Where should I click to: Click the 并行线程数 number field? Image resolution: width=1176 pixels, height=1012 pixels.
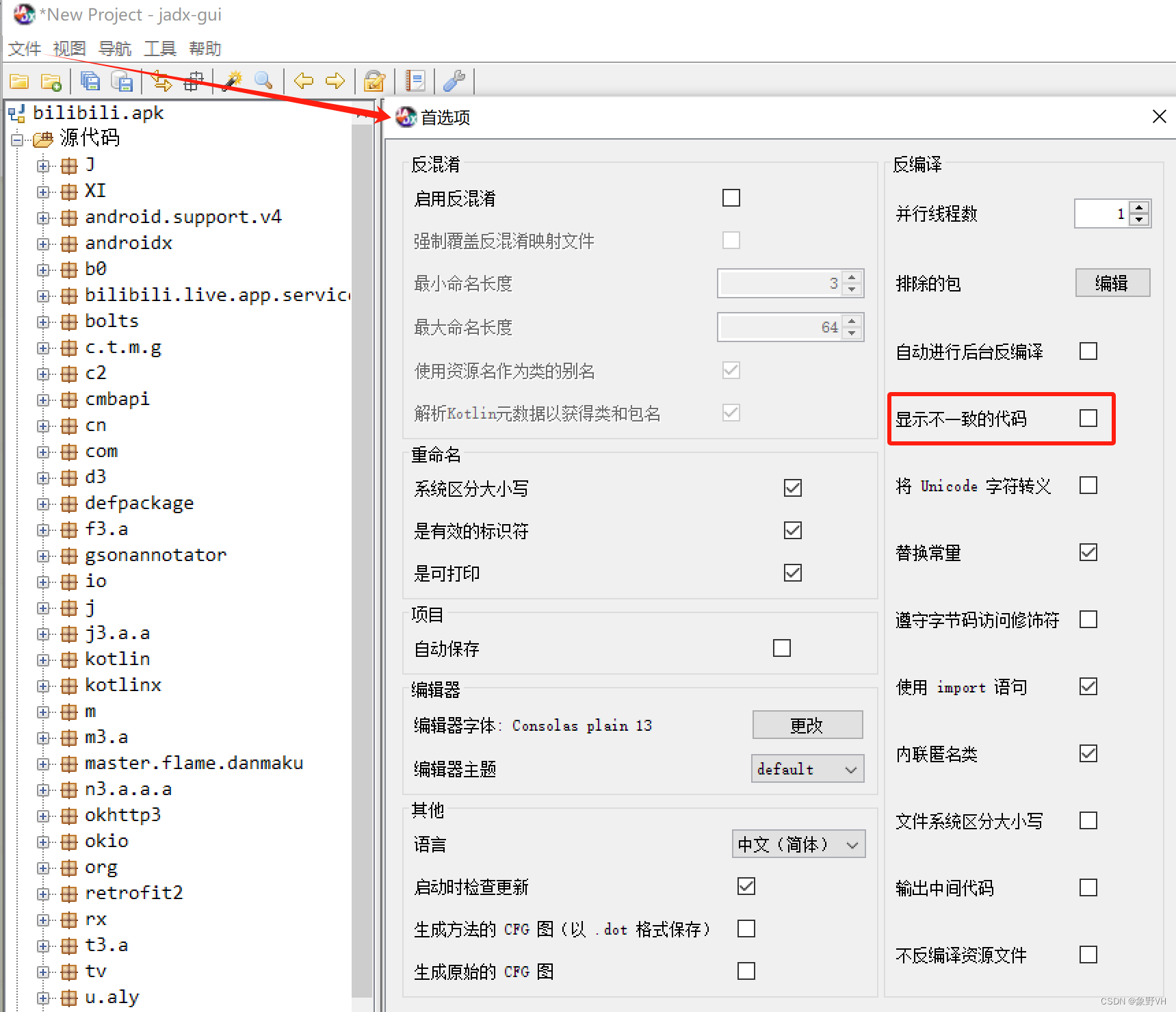click(1102, 213)
